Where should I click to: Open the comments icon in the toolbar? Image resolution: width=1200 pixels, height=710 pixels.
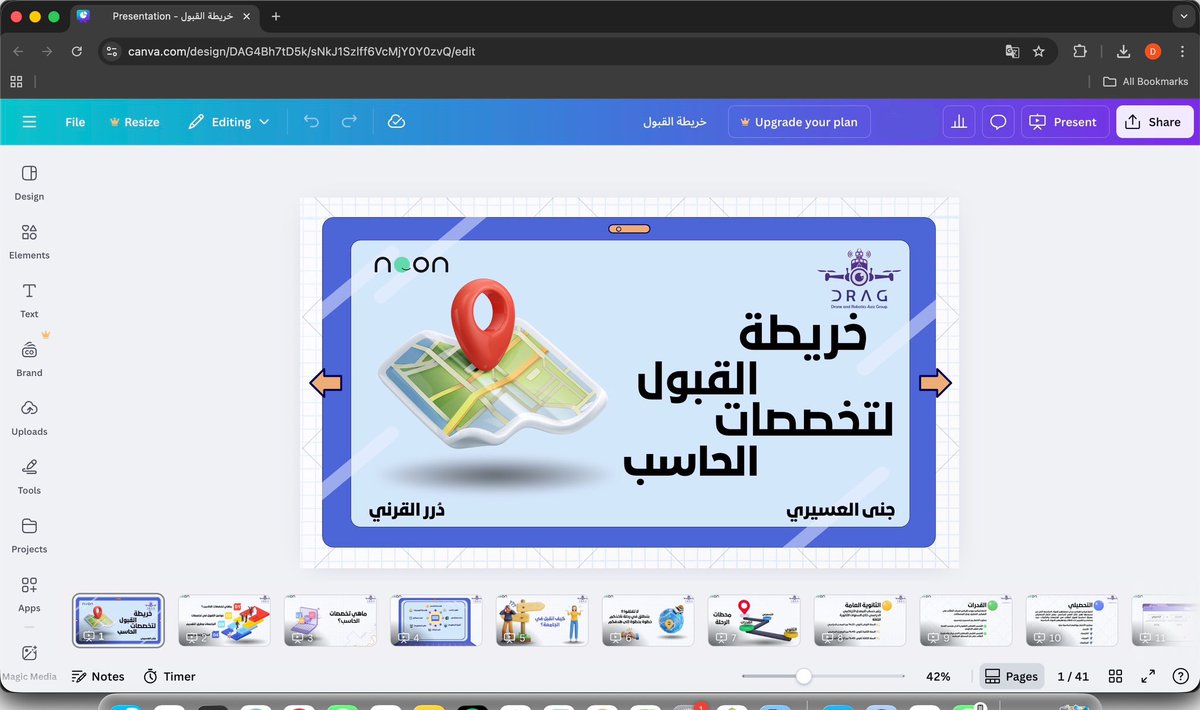(x=997, y=121)
